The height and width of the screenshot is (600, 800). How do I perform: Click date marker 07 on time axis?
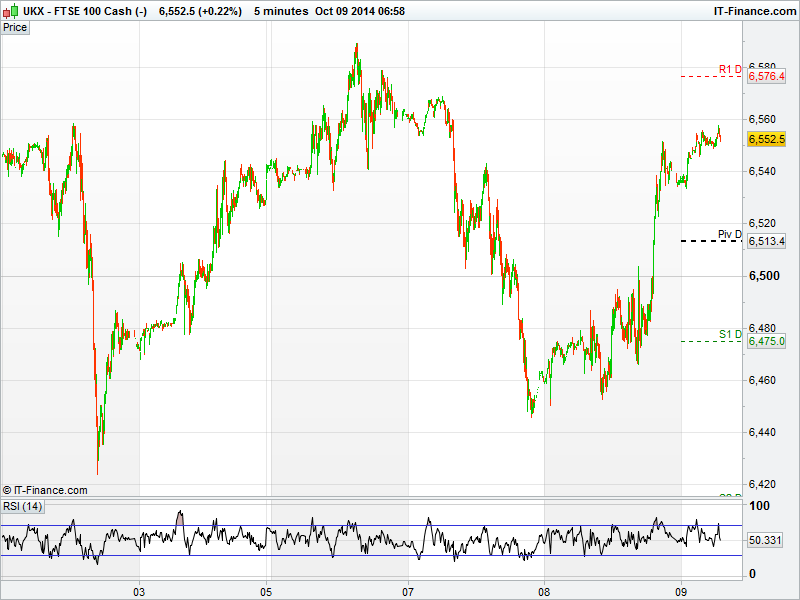(408, 589)
